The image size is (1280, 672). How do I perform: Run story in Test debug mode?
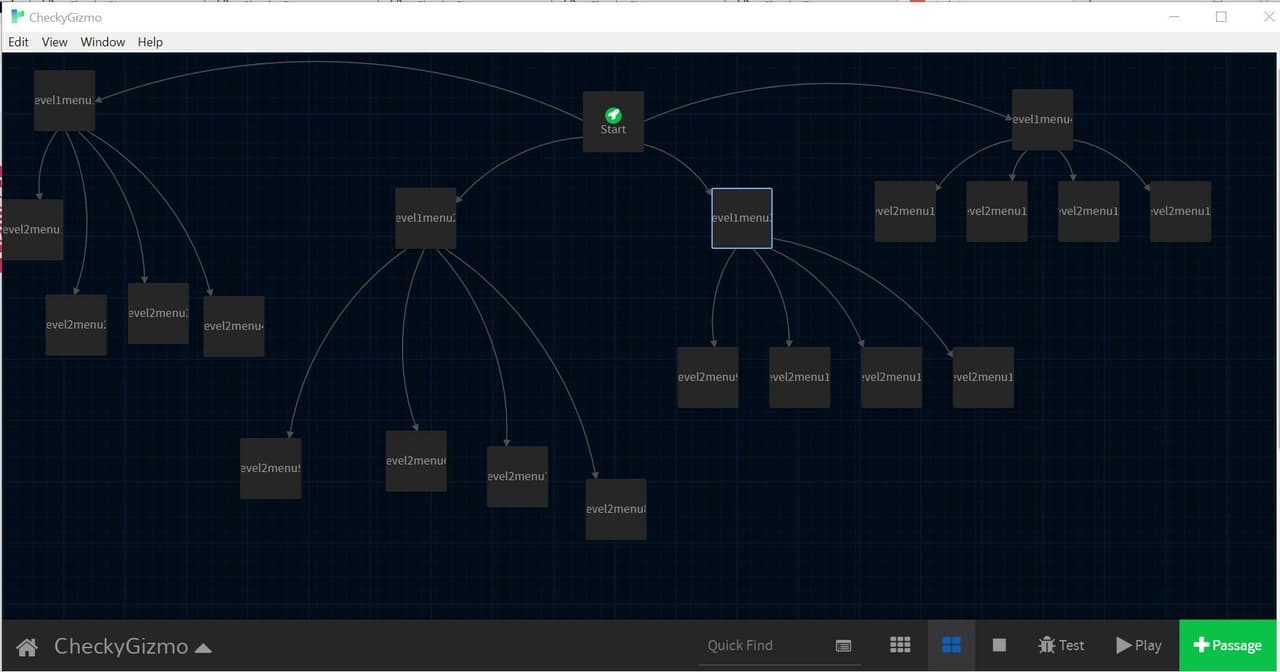coord(1061,645)
